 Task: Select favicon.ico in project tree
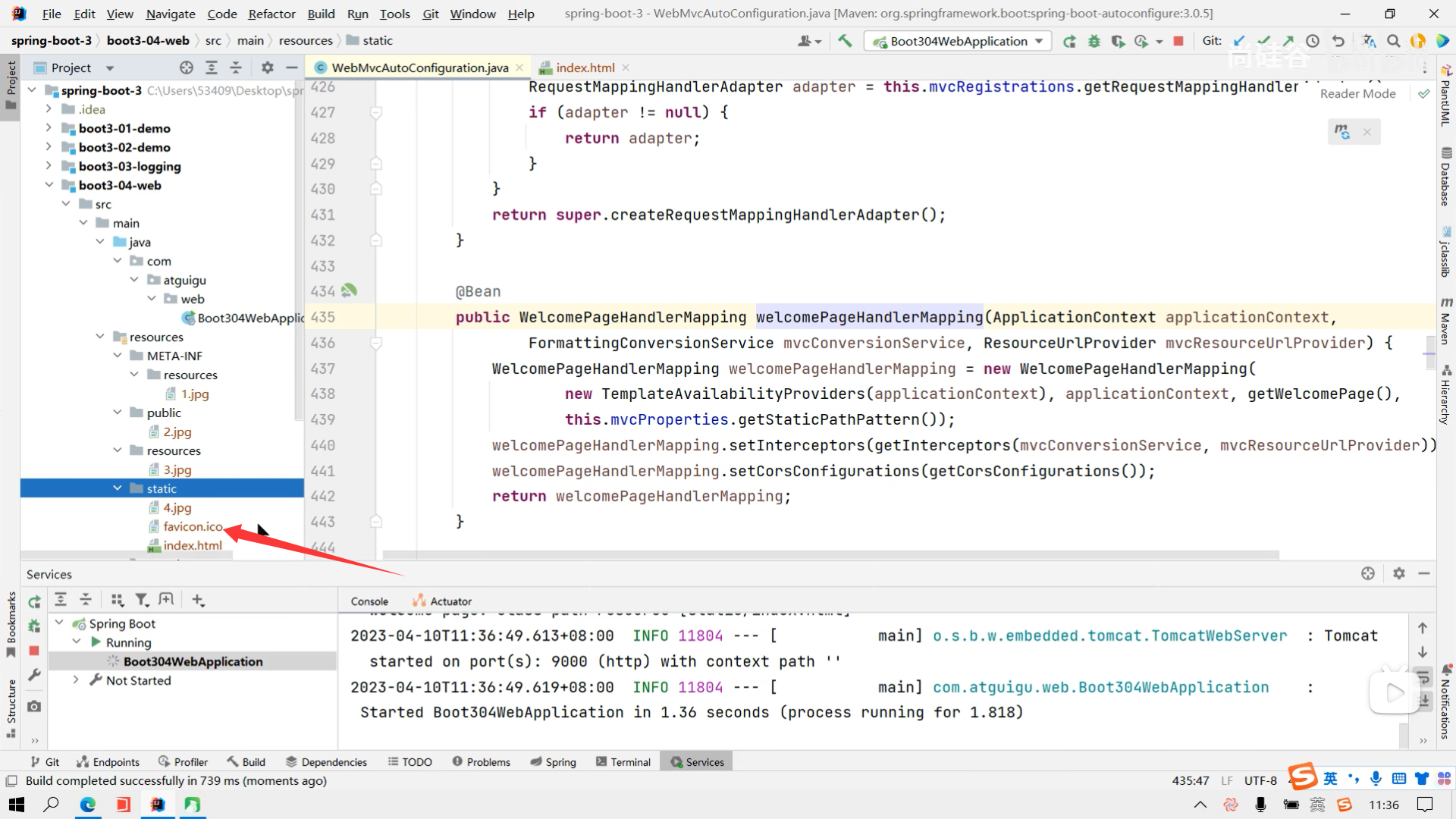click(x=193, y=526)
